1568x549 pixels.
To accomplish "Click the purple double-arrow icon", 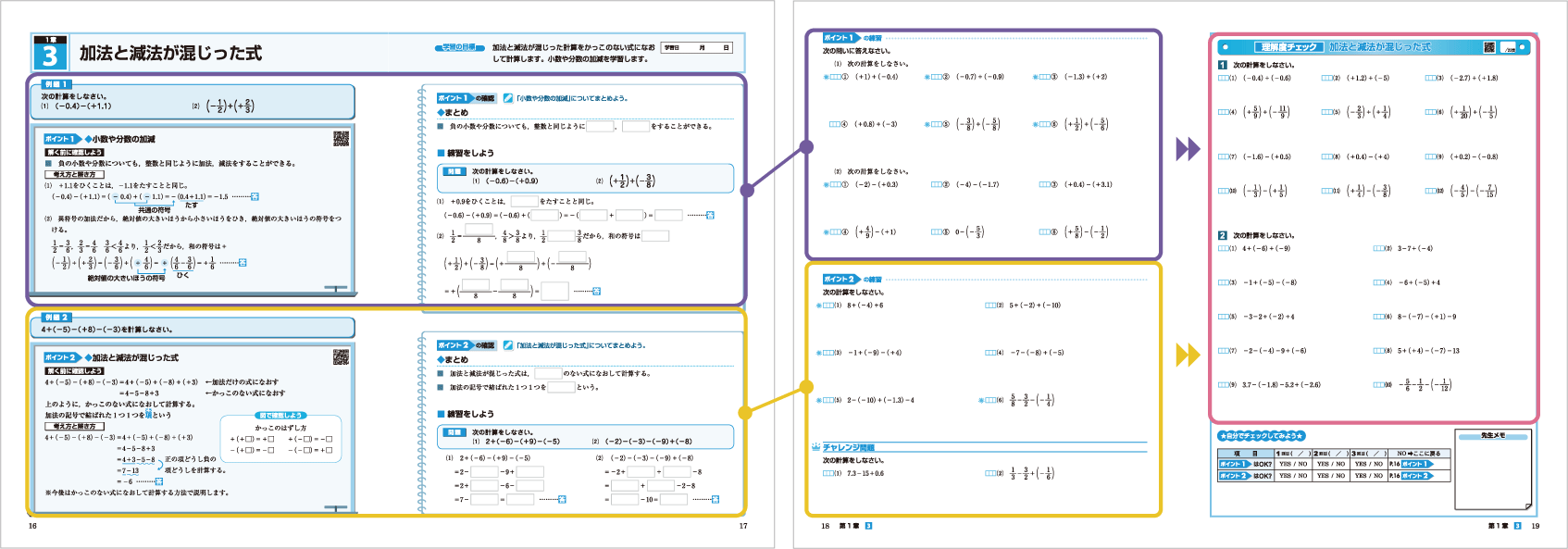I will (x=1188, y=149).
